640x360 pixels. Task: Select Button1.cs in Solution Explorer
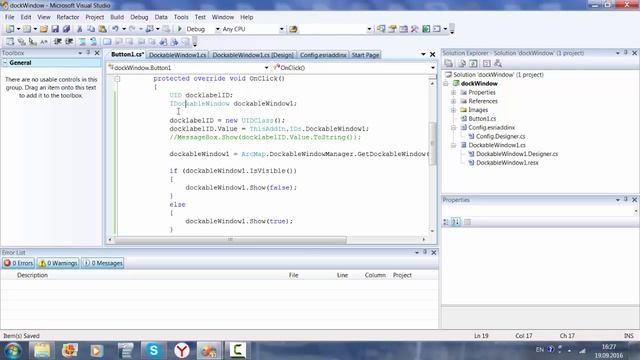click(x=482, y=119)
